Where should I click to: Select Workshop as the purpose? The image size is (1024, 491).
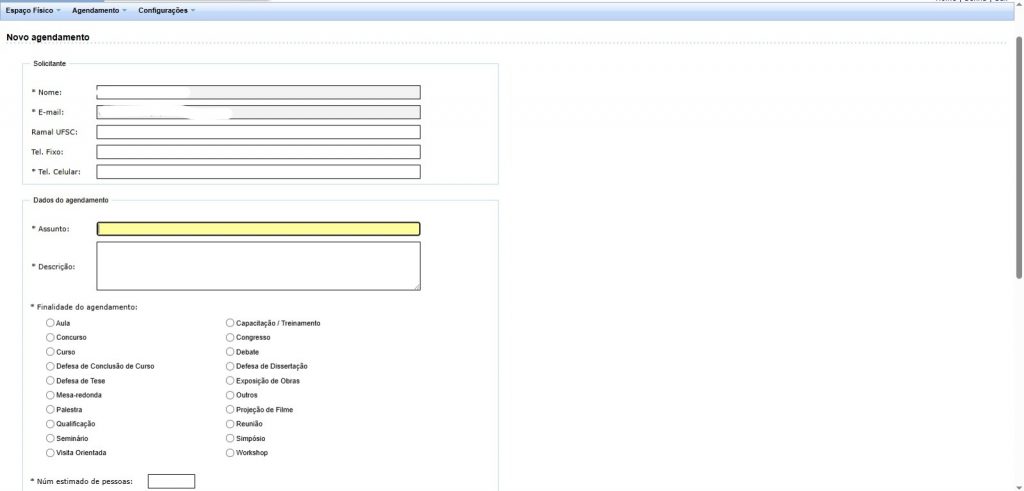(230, 453)
